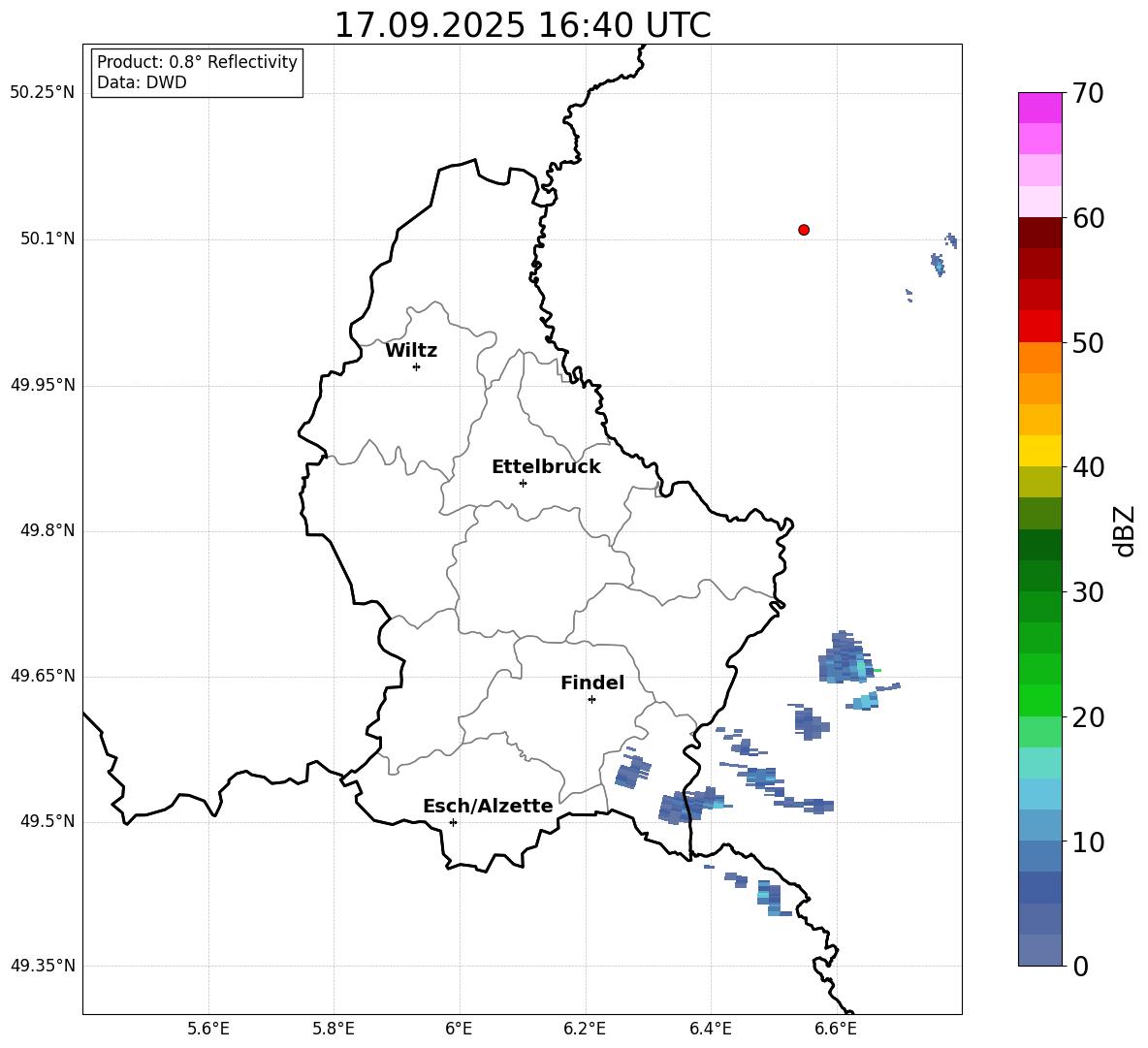
Task: Click the 6°E longitude label
Action: (459, 1030)
